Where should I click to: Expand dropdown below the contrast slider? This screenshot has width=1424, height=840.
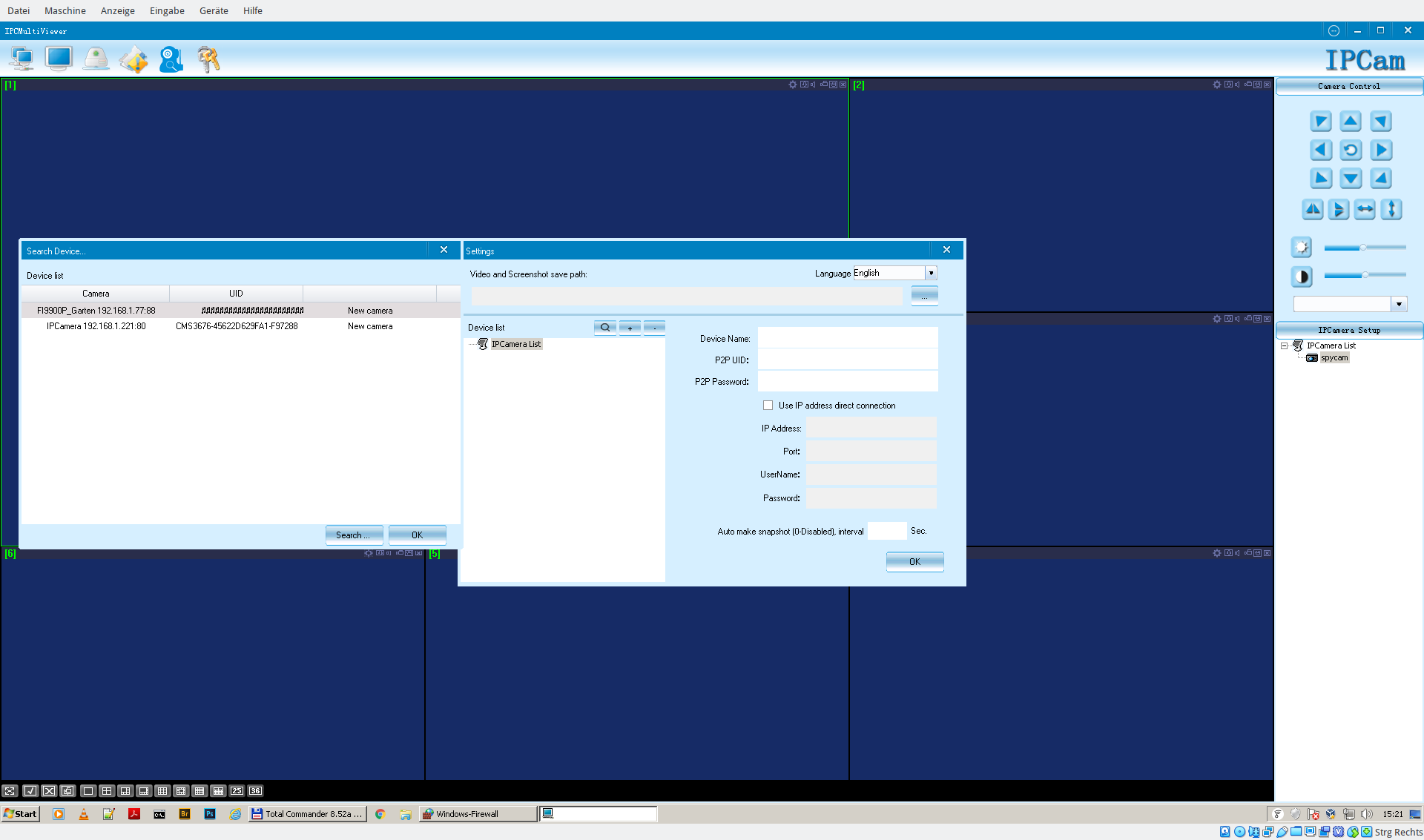pos(1399,304)
